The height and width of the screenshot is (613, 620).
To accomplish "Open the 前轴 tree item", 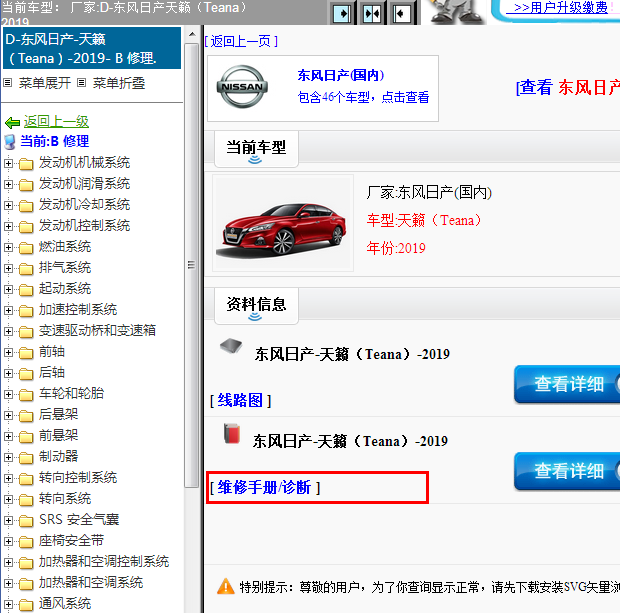I will (x=52, y=351).
